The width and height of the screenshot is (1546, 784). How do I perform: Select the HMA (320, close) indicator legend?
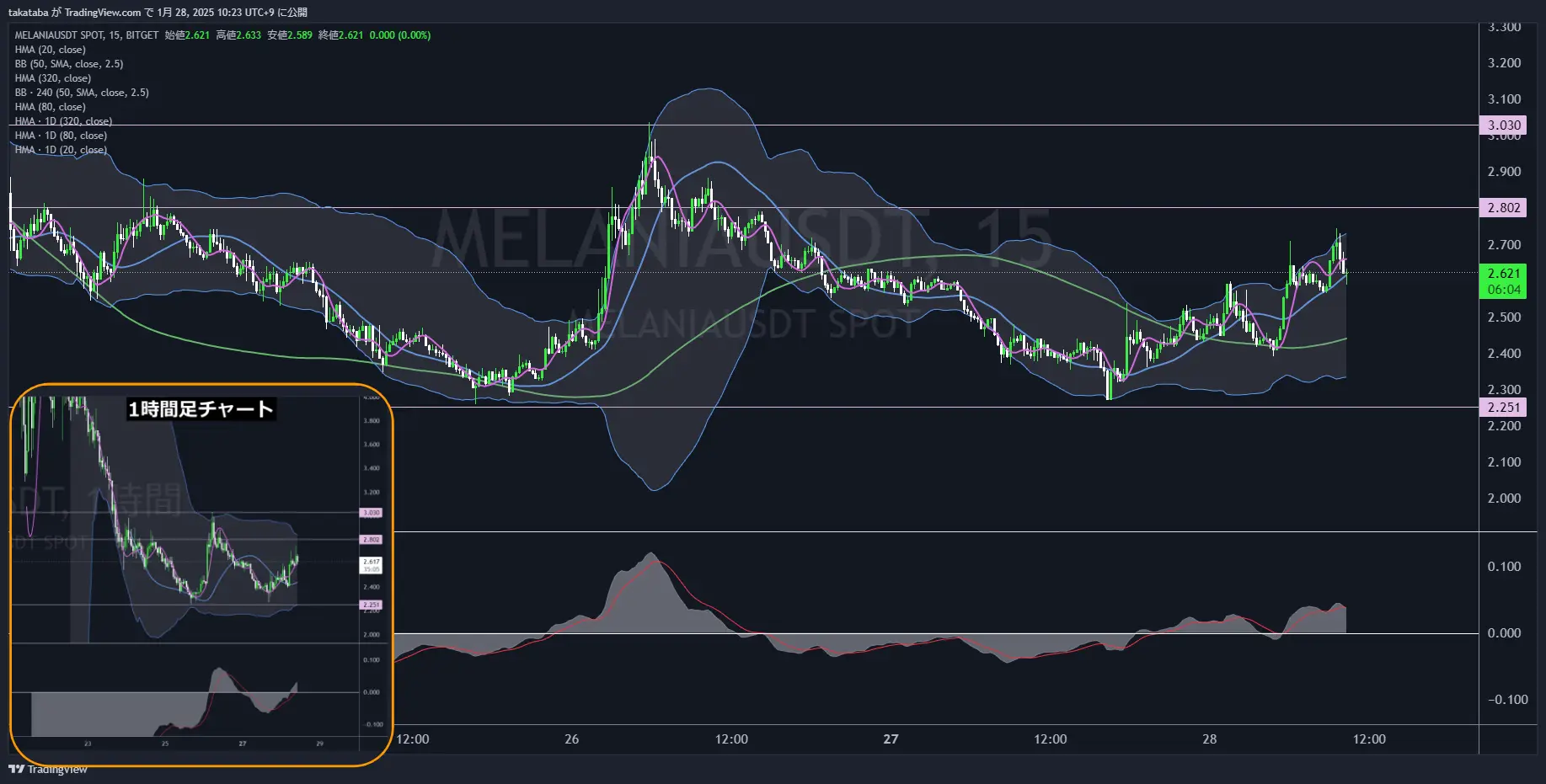point(53,78)
